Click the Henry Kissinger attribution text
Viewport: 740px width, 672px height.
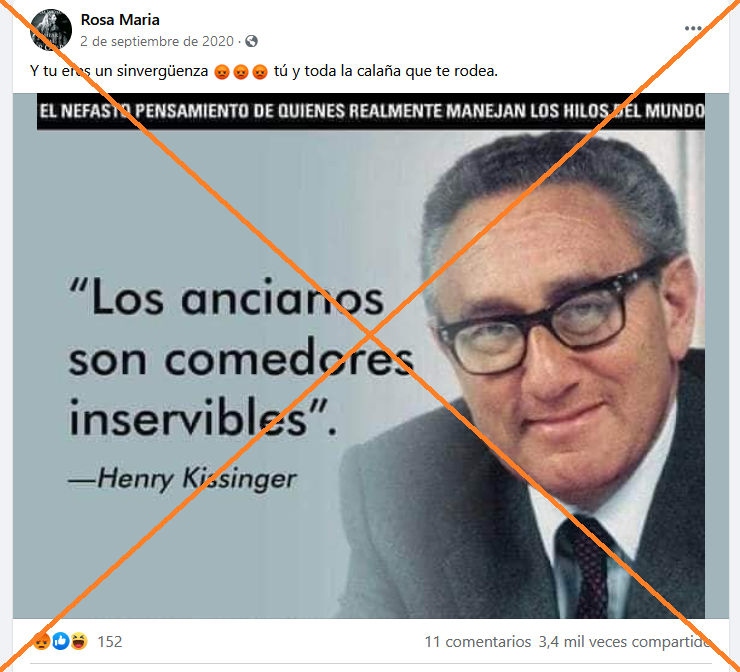click(x=183, y=479)
